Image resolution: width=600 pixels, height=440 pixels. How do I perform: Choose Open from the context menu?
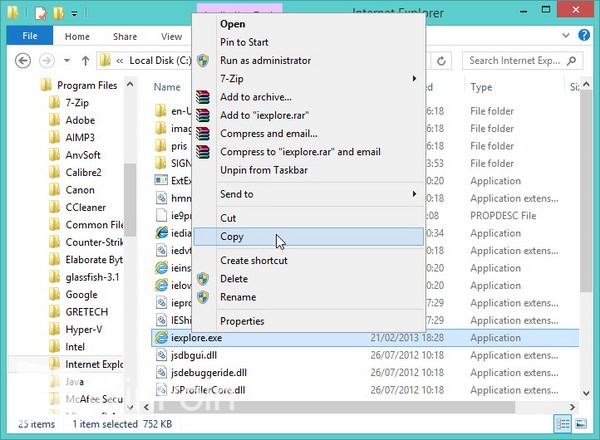point(308,24)
